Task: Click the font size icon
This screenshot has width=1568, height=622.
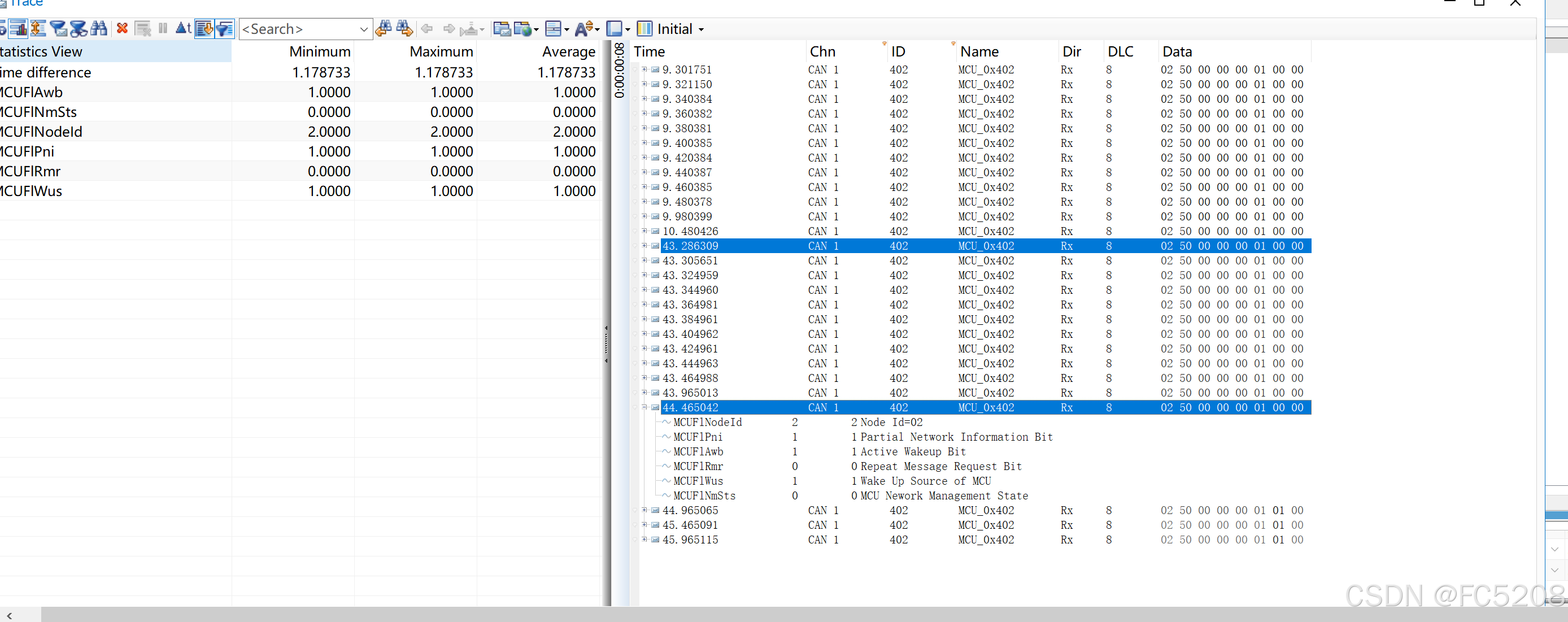Action: coord(583,29)
